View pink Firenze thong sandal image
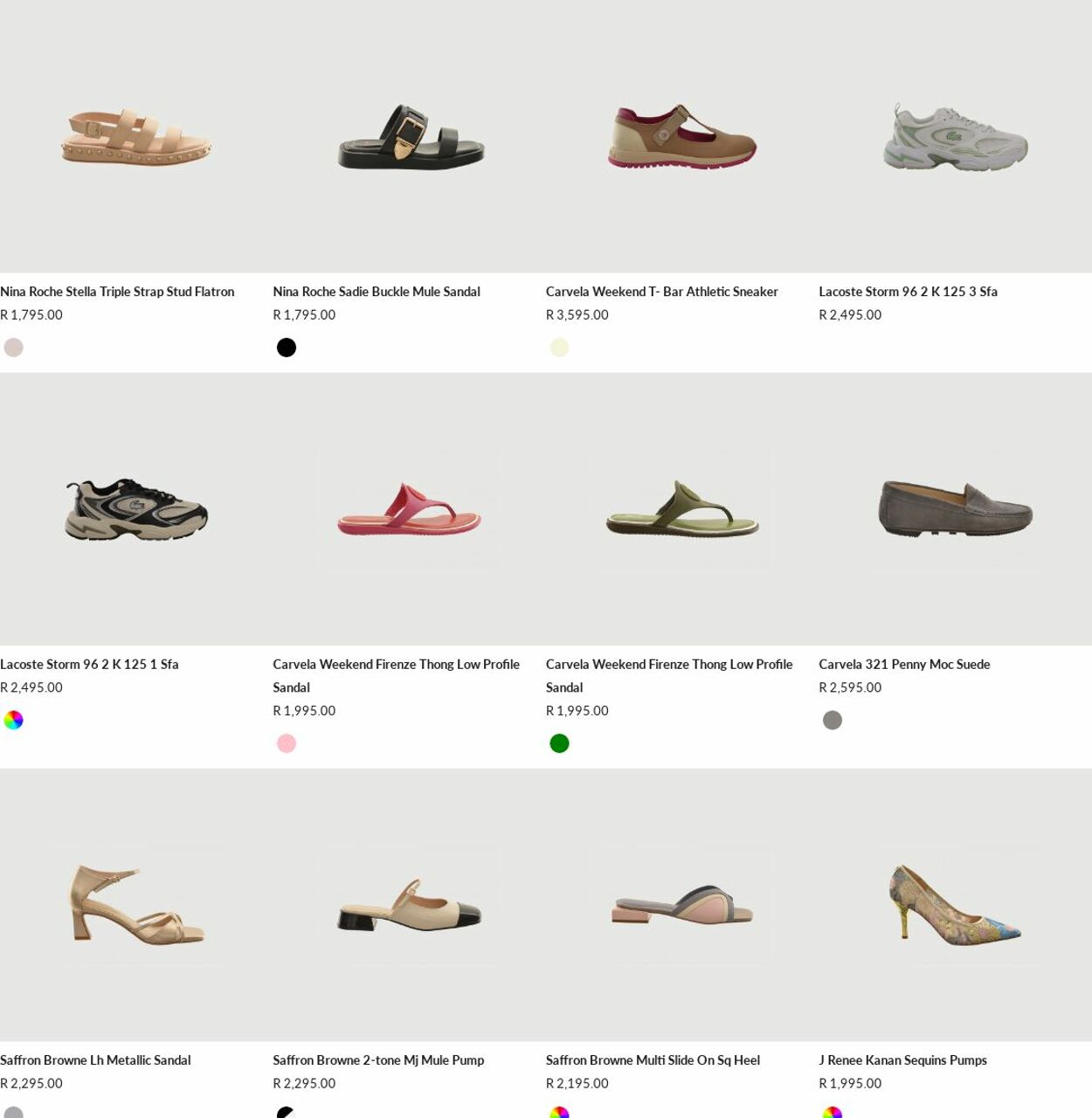Viewport: 1092px width, 1118px height. click(x=409, y=509)
